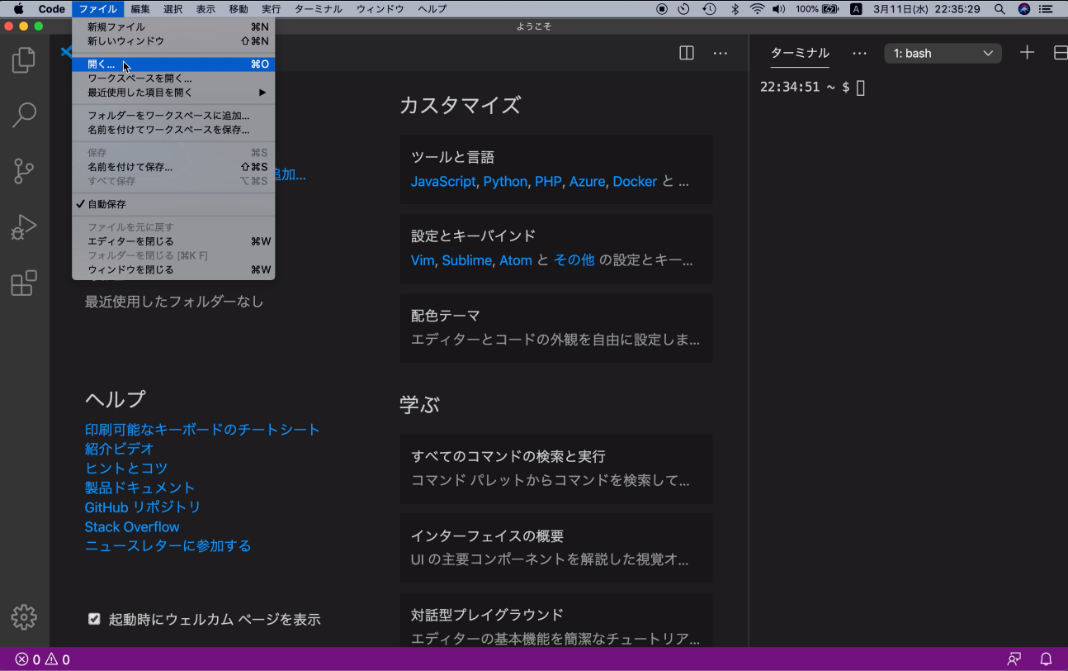The height and width of the screenshot is (671, 1068).
Task: Open すべてのコマンドの検索と実行 card
Action: (x=556, y=469)
